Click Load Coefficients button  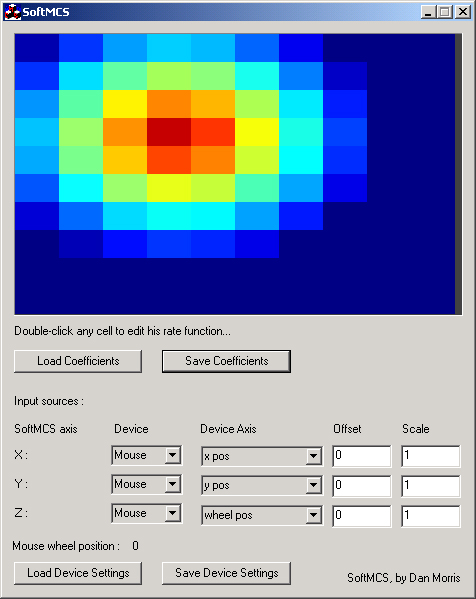pyautogui.click(x=78, y=361)
